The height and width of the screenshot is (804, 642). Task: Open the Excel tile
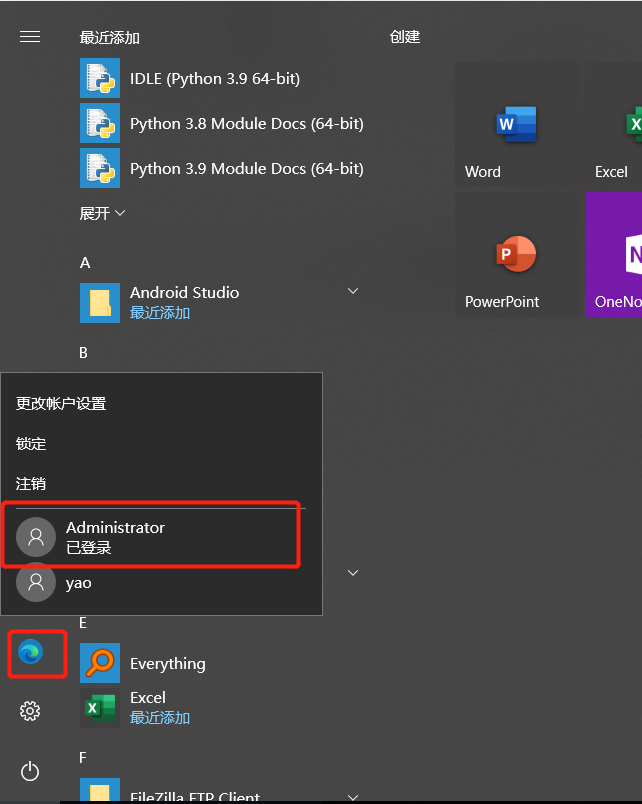coord(614,126)
